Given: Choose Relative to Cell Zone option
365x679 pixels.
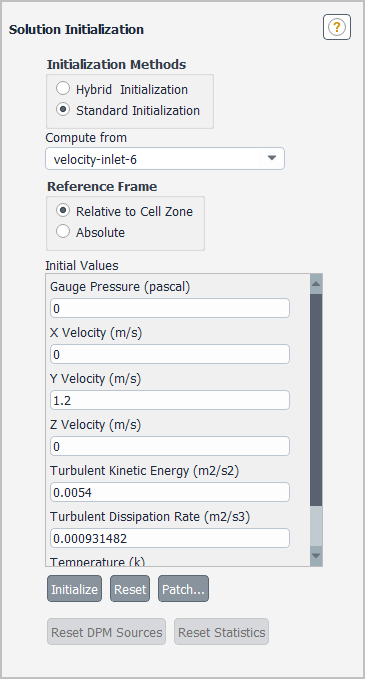Looking at the screenshot, I should click(63, 211).
